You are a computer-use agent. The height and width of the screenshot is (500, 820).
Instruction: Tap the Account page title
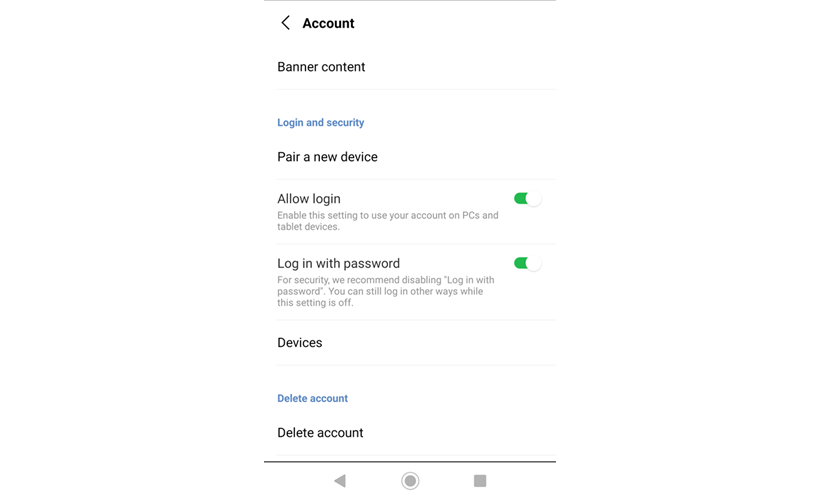click(x=328, y=23)
